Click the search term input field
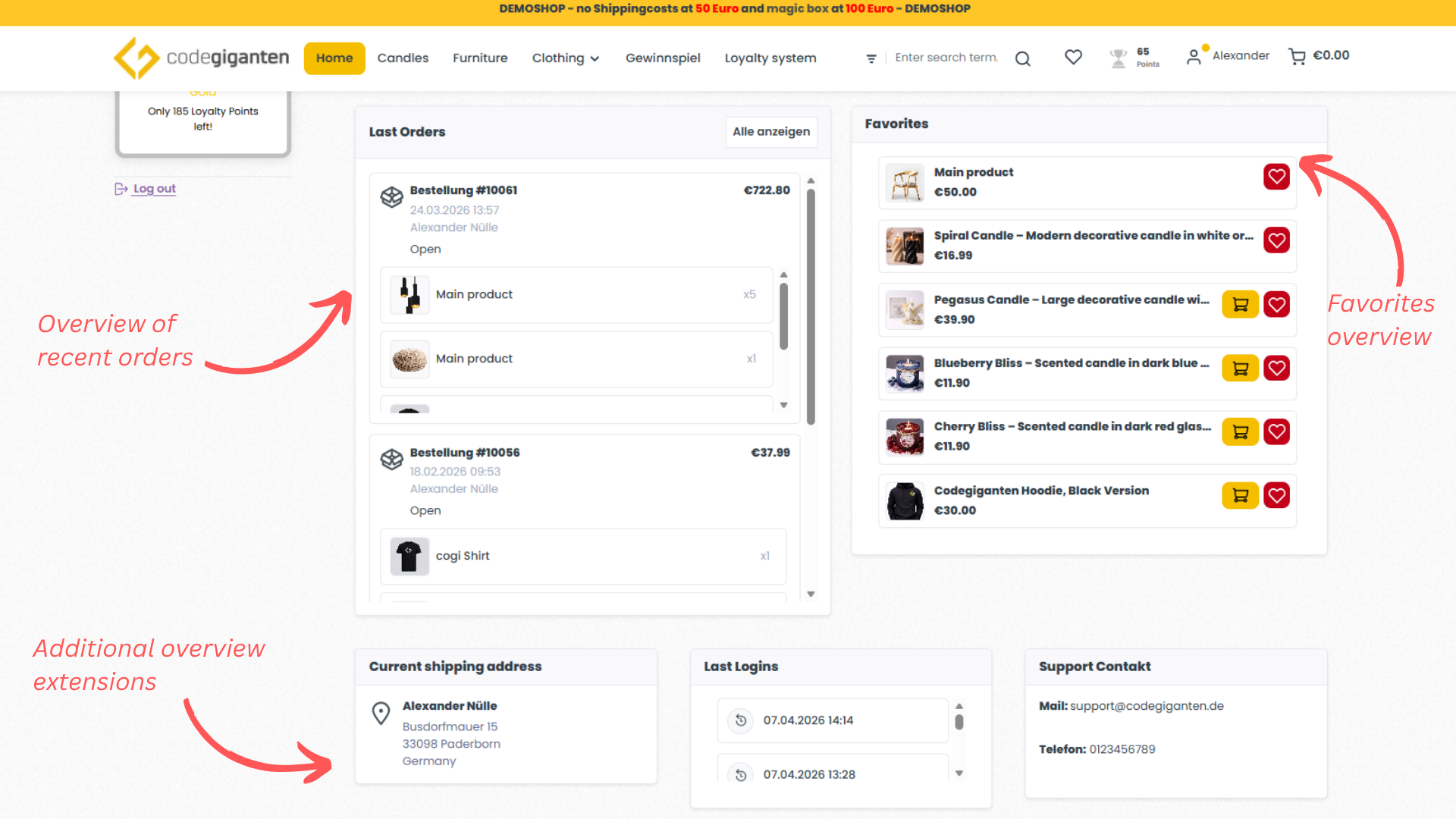The height and width of the screenshot is (819, 1456). (946, 58)
